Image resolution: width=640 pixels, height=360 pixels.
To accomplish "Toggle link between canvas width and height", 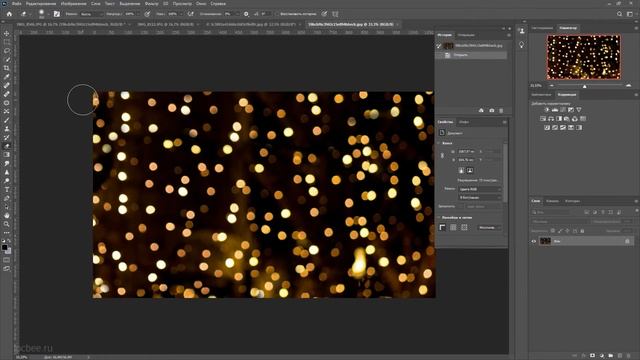I will (442, 156).
